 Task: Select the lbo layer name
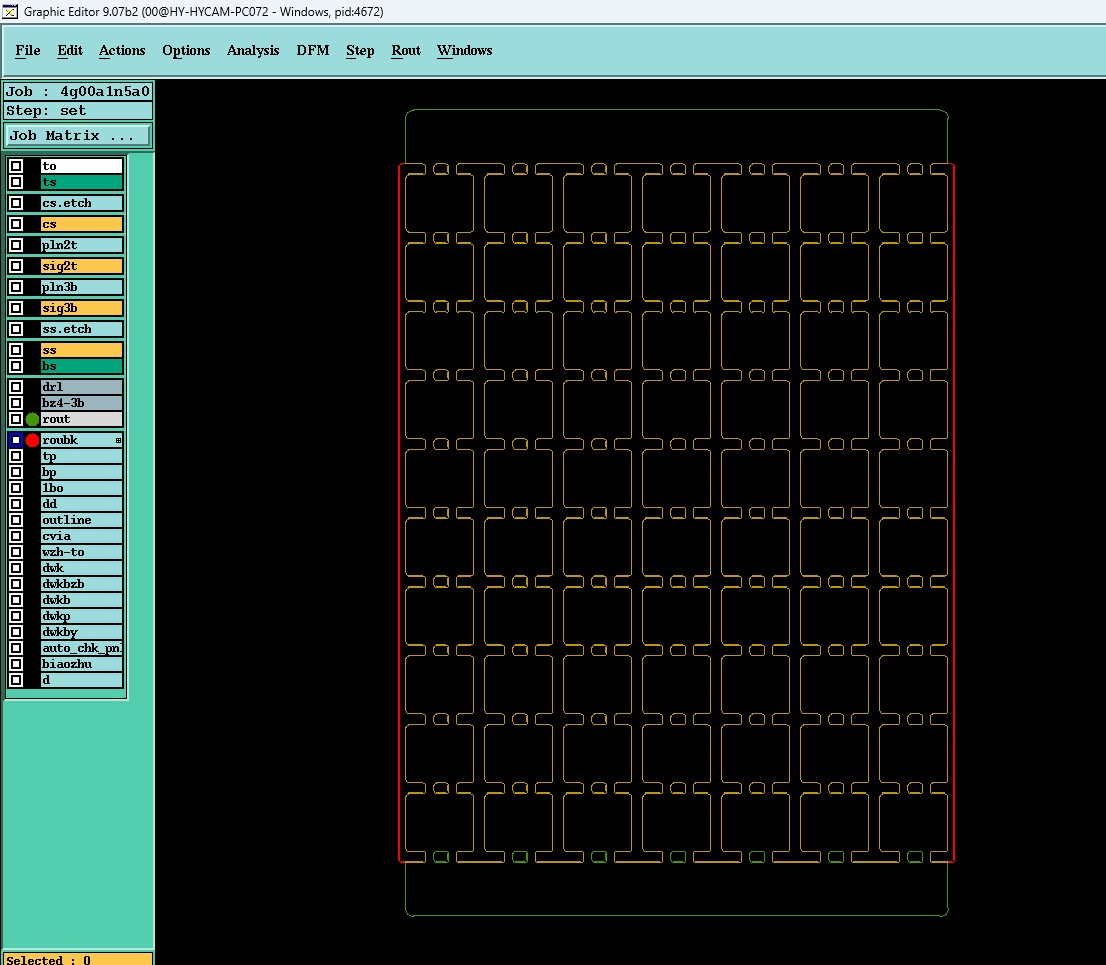(82, 489)
